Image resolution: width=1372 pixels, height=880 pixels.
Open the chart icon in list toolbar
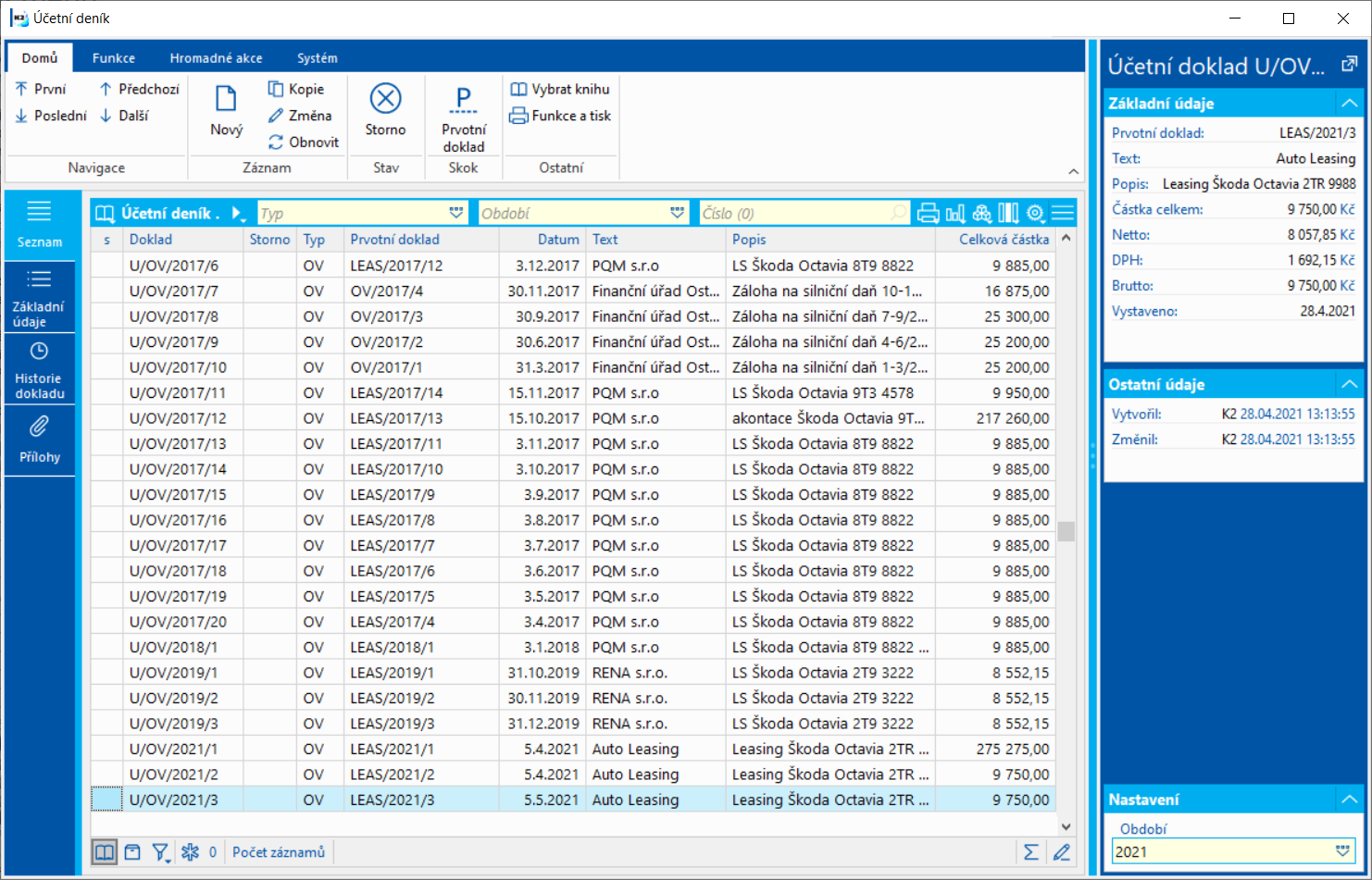955,214
